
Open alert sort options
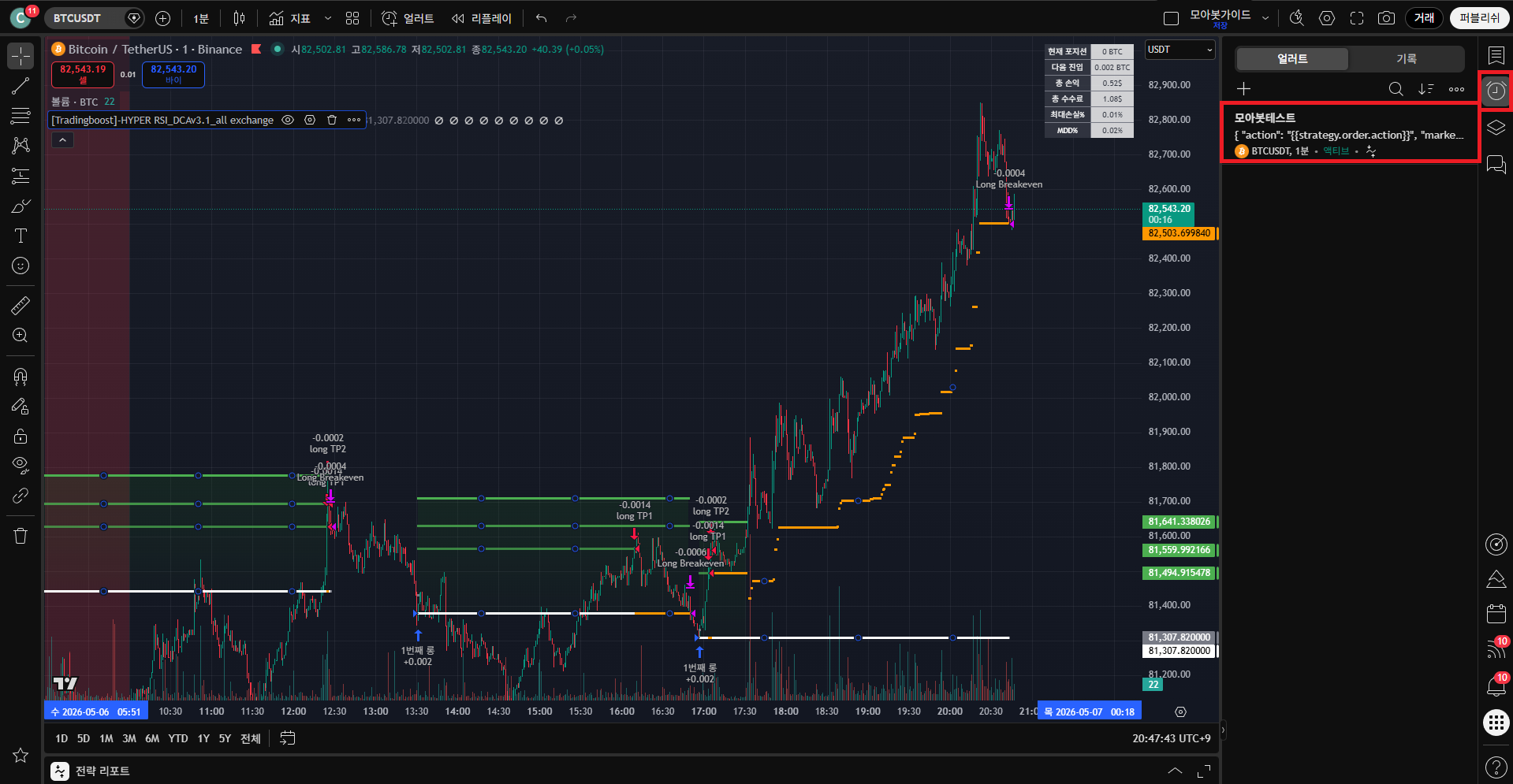(x=1426, y=89)
